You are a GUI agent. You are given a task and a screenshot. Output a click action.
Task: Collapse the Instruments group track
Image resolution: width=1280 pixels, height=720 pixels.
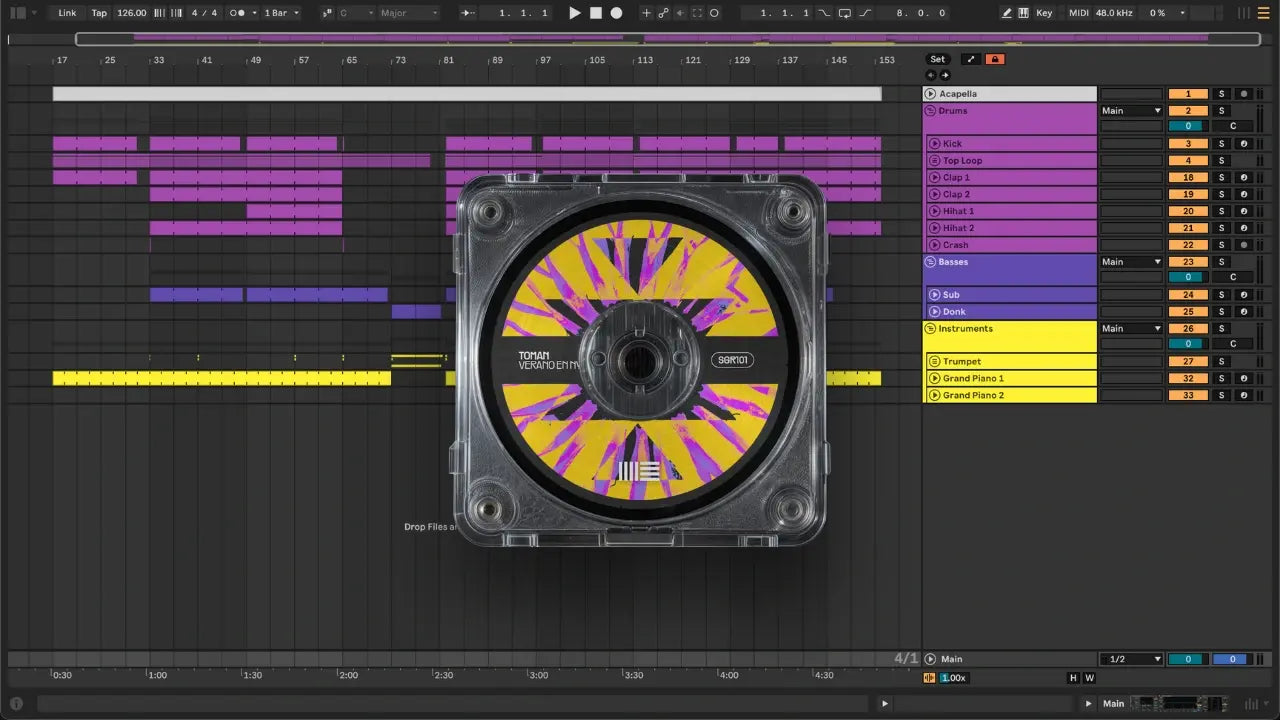(930, 329)
